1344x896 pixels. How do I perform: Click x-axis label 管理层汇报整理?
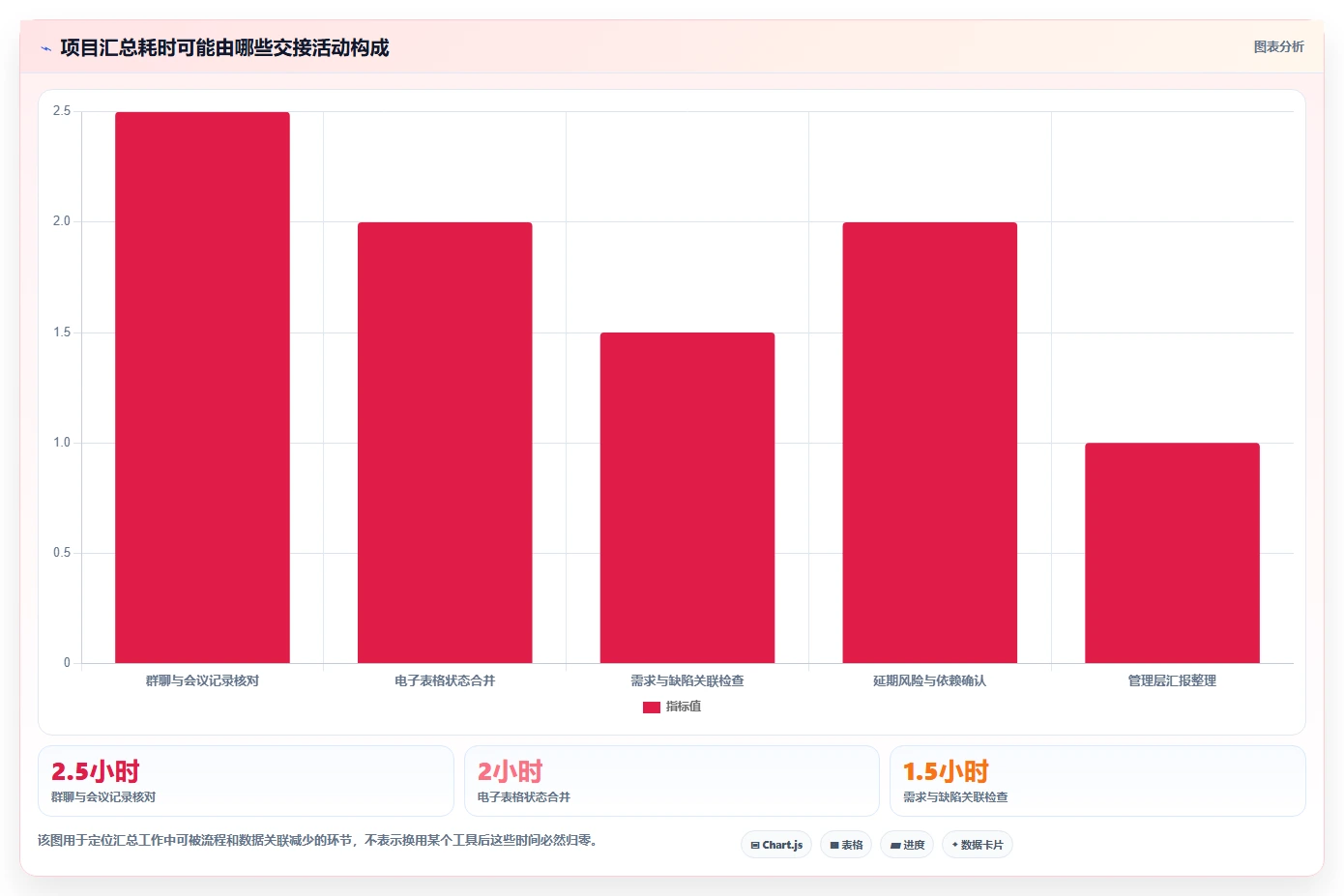point(1172,681)
